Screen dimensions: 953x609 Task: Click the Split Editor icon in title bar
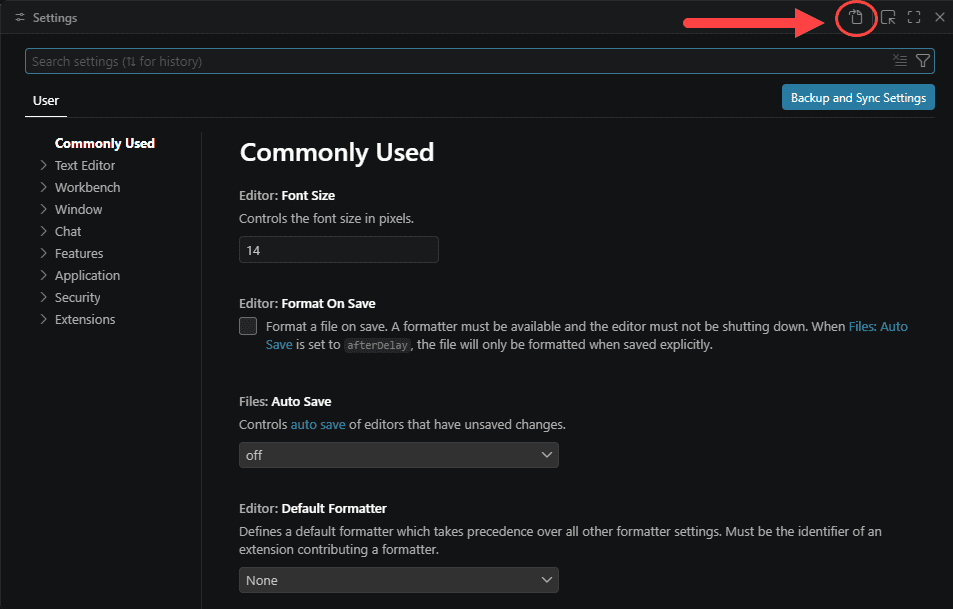[x=888, y=18]
